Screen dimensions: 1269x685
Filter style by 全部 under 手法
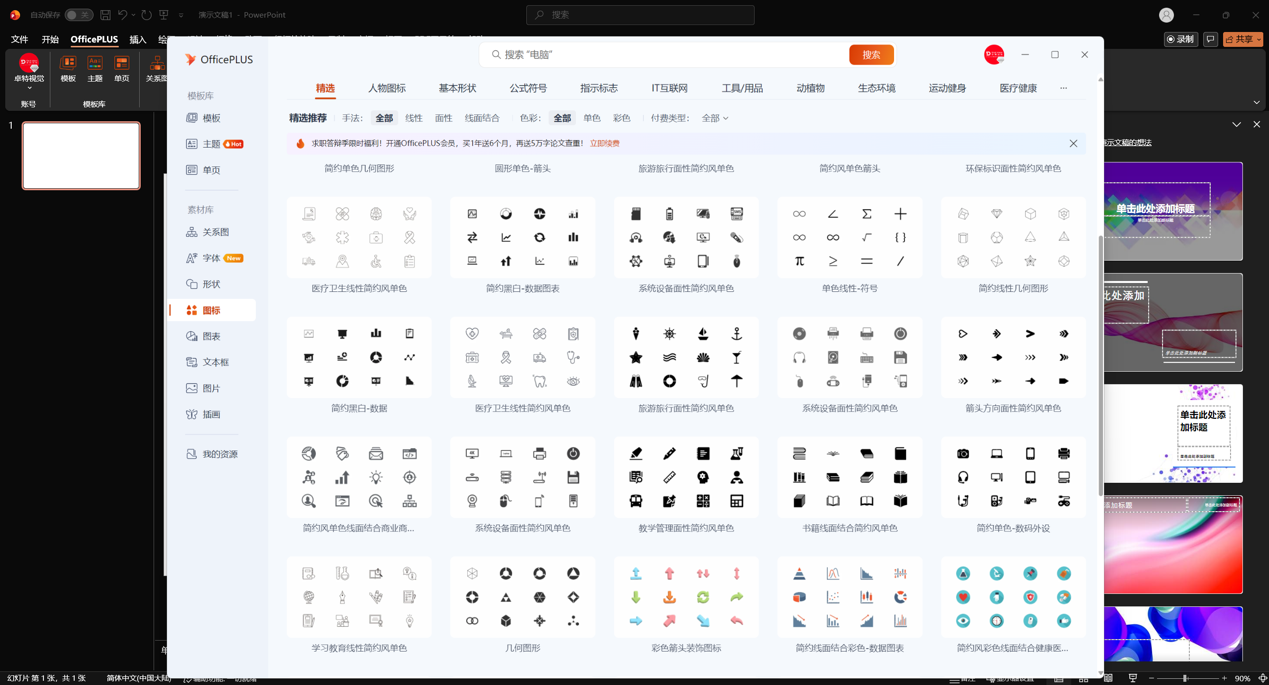click(x=384, y=118)
